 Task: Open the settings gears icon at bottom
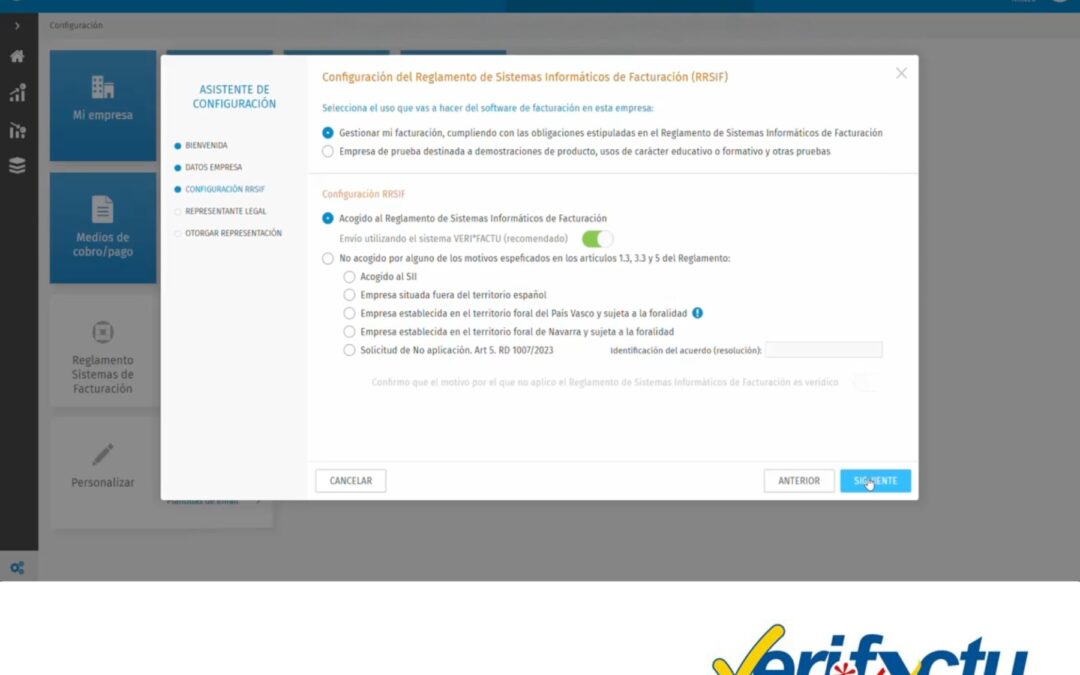click(x=17, y=568)
